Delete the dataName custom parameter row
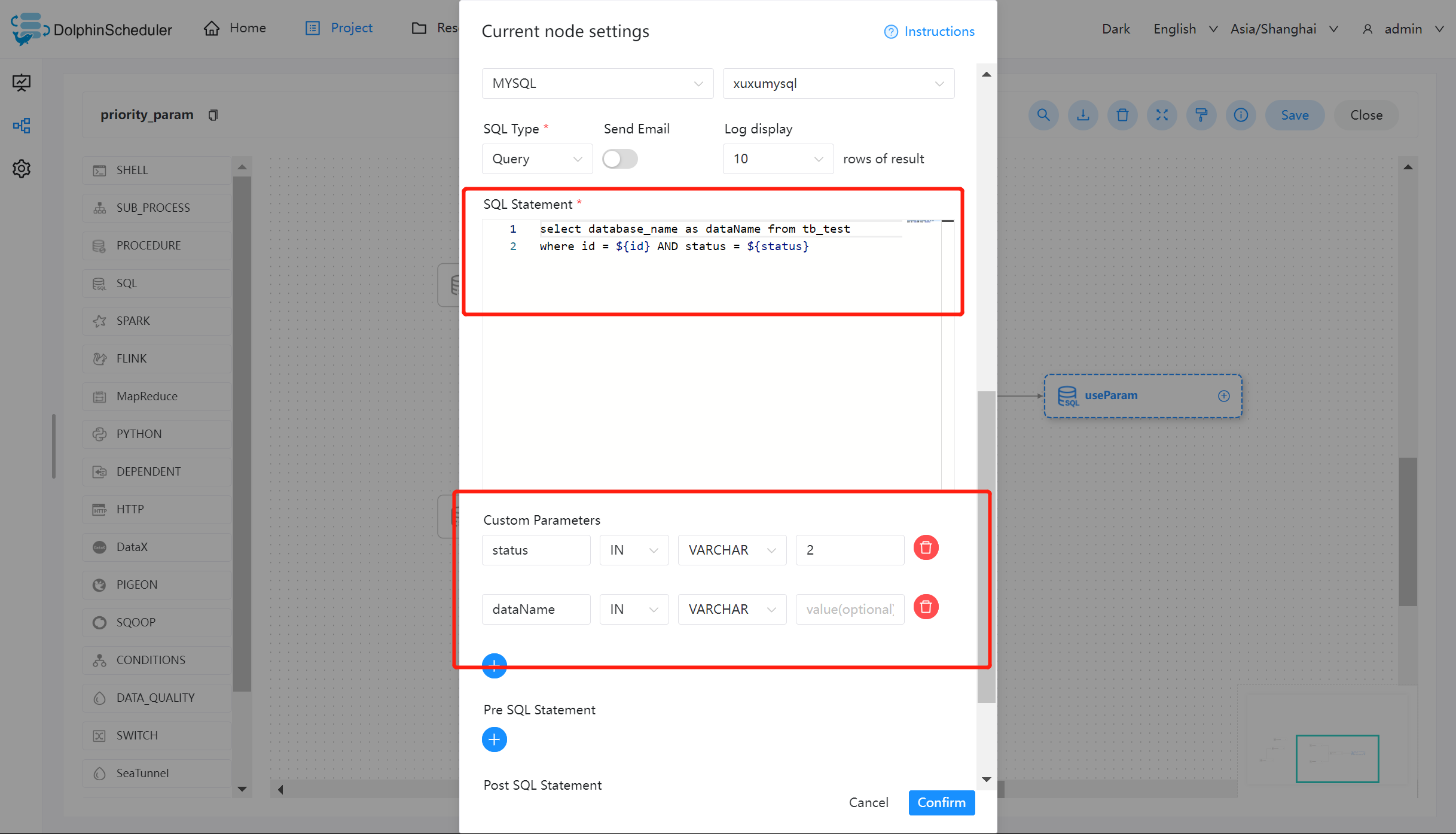 point(926,607)
